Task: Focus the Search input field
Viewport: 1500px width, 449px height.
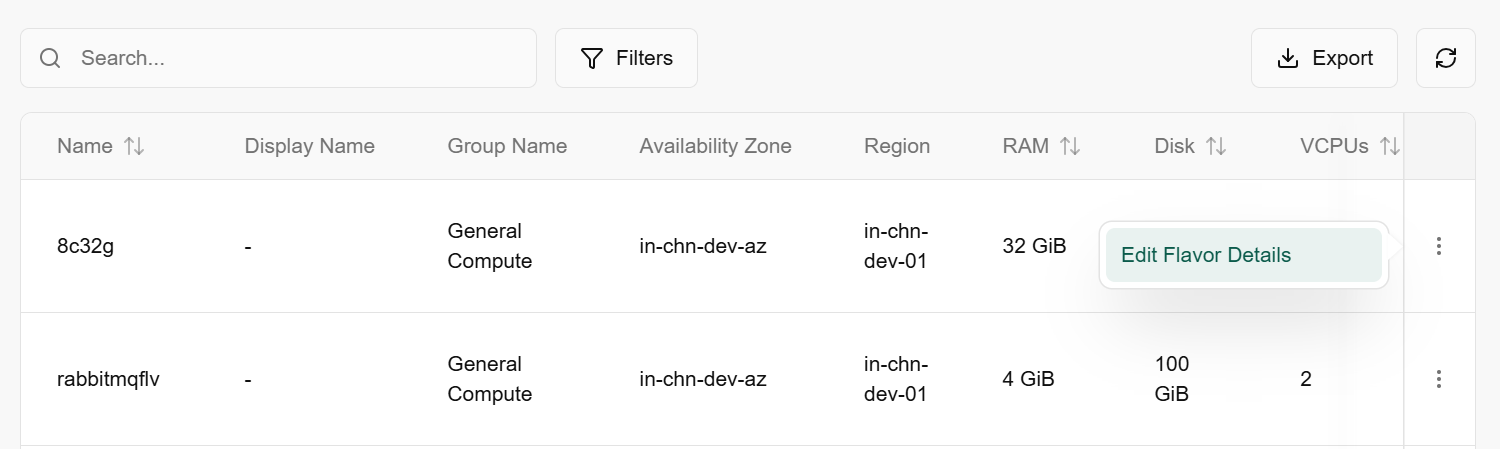Action: [x=300, y=58]
